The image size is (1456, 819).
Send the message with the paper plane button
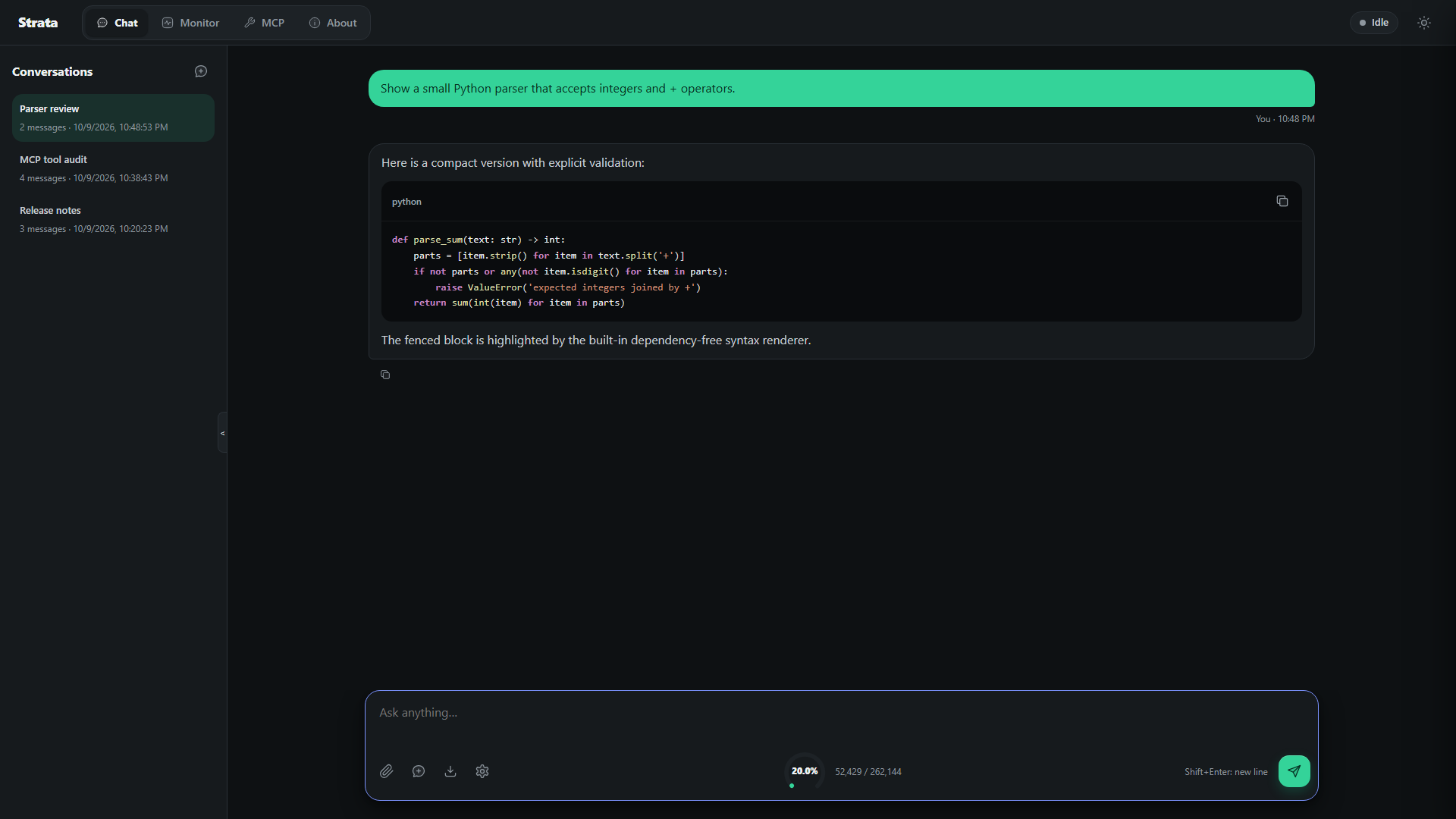point(1294,771)
